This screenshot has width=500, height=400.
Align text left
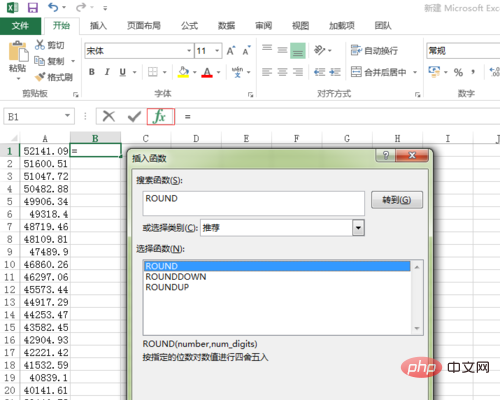(x=267, y=72)
